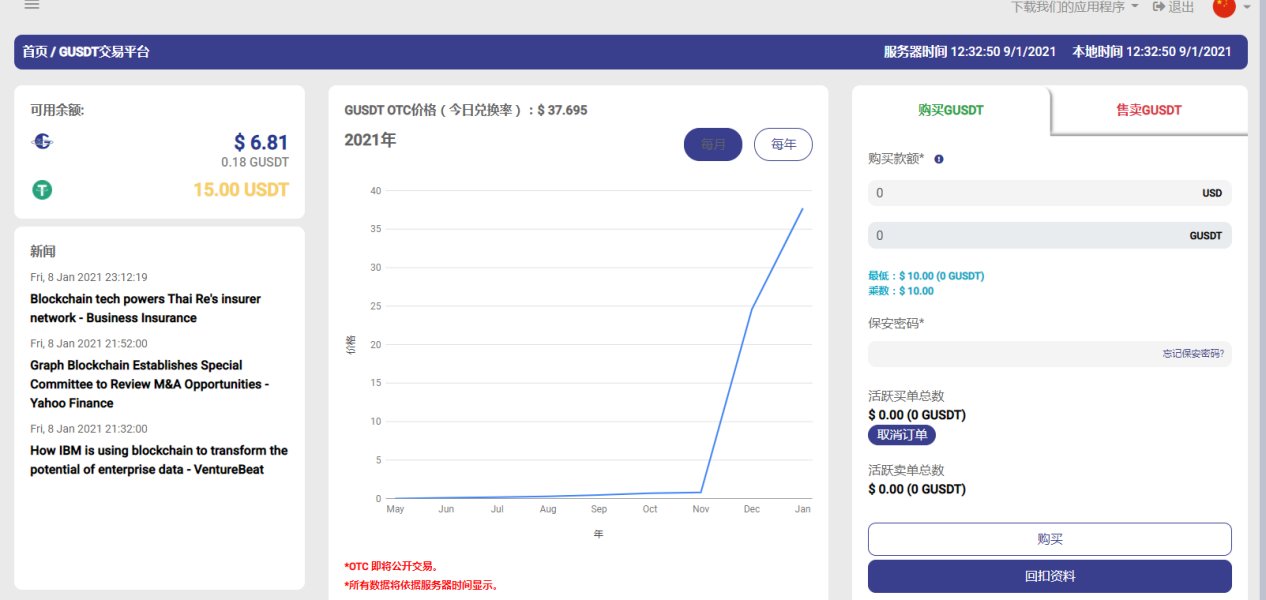
Task: Click the 忘记保安密码? link
Action: pos(1193,354)
